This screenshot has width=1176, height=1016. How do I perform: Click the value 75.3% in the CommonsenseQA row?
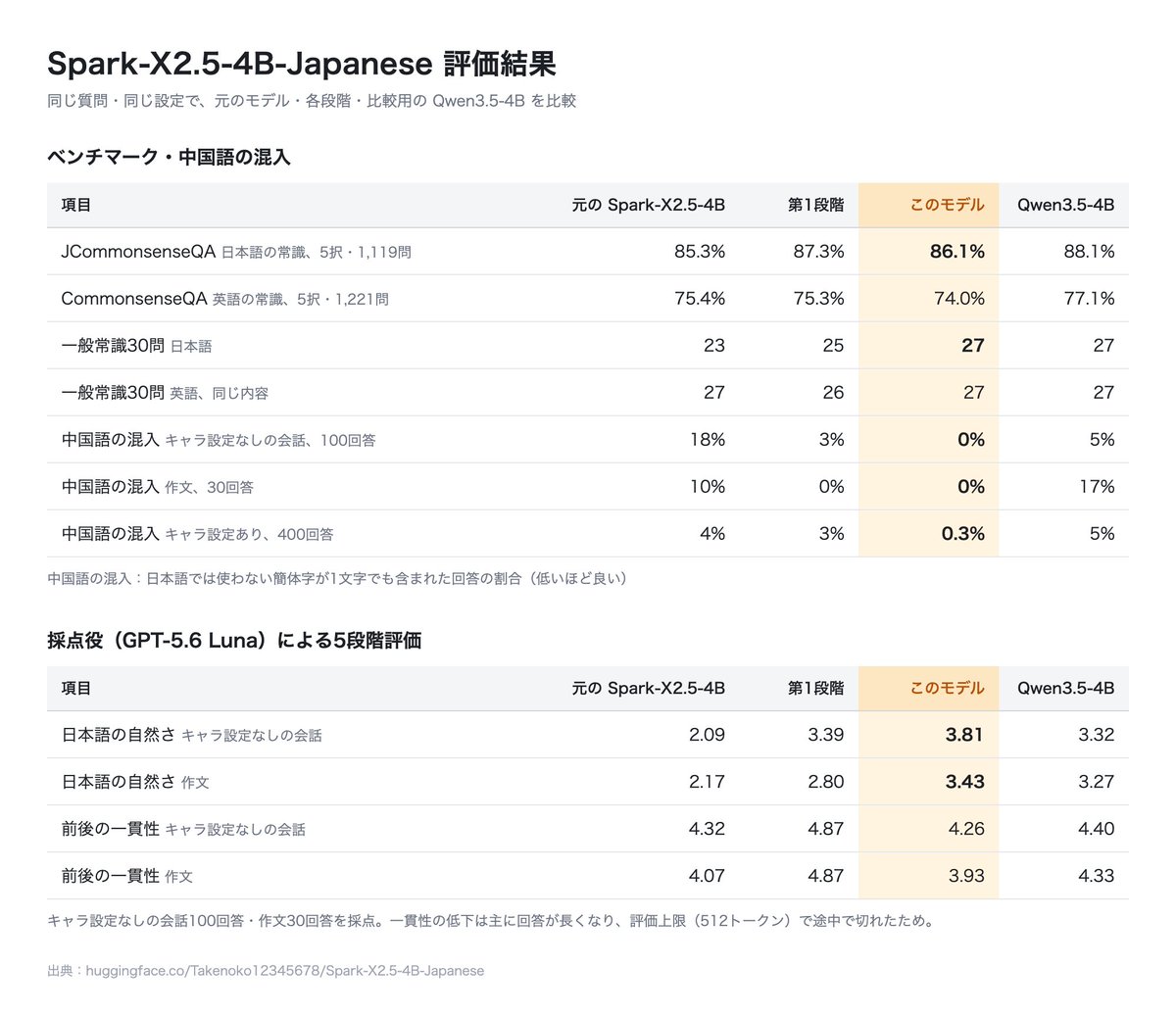818,299
